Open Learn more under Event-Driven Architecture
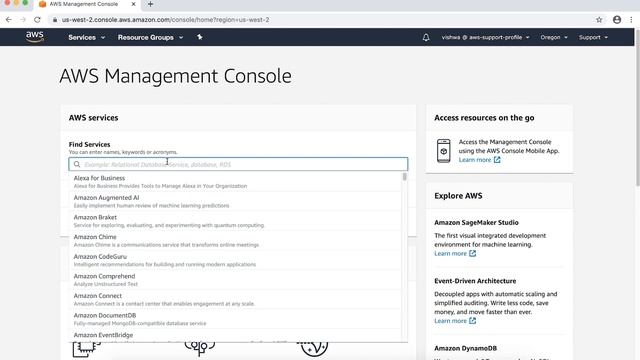The height and width of the screenshot is (360, 640). point(450,321)
